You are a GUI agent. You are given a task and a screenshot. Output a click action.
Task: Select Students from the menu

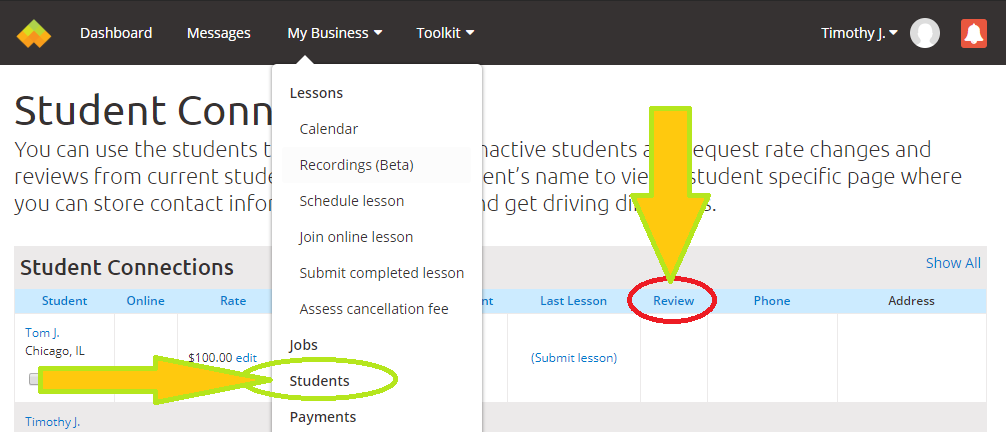coord(319,381)
